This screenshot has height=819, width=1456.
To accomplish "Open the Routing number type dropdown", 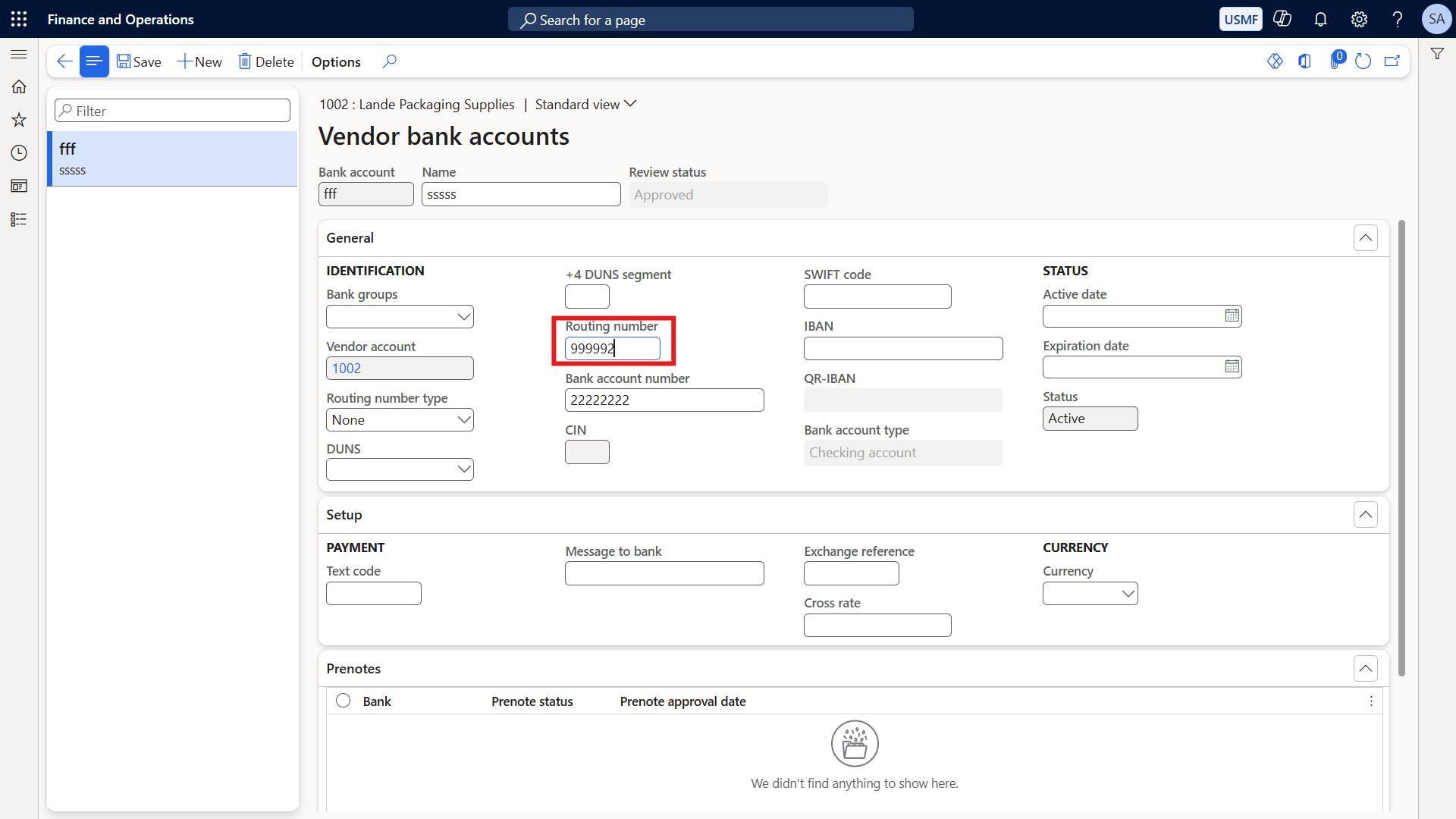I will coord(400,420).
